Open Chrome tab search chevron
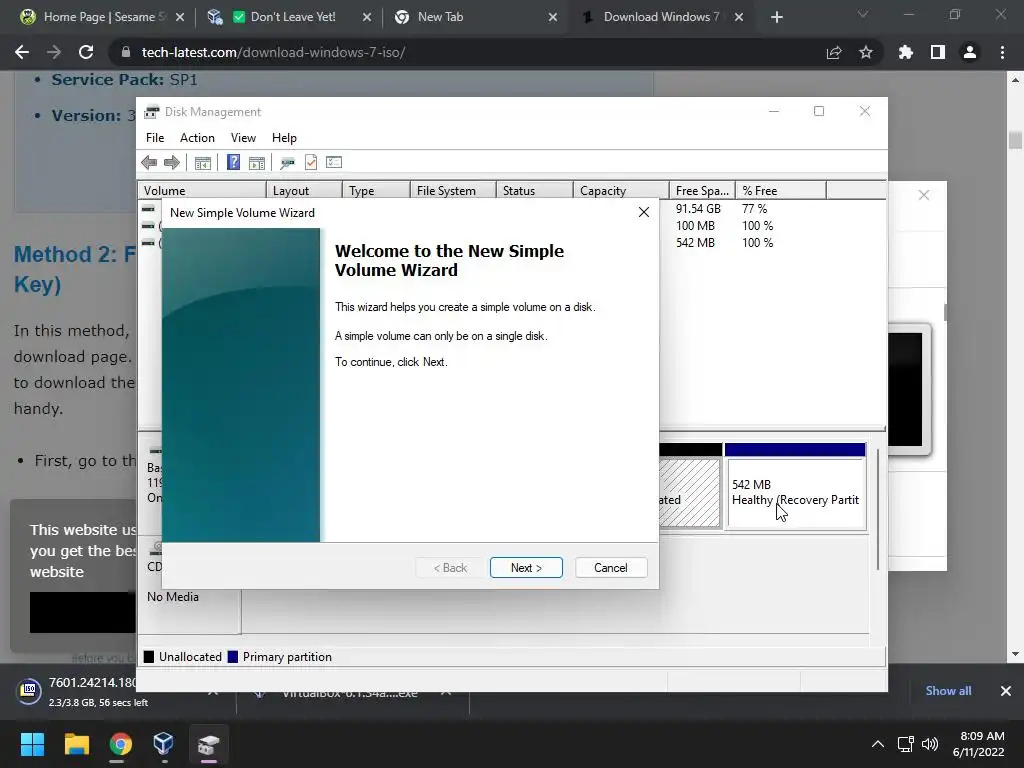The width and height of the screenshot is (1024, 768). 863,14
